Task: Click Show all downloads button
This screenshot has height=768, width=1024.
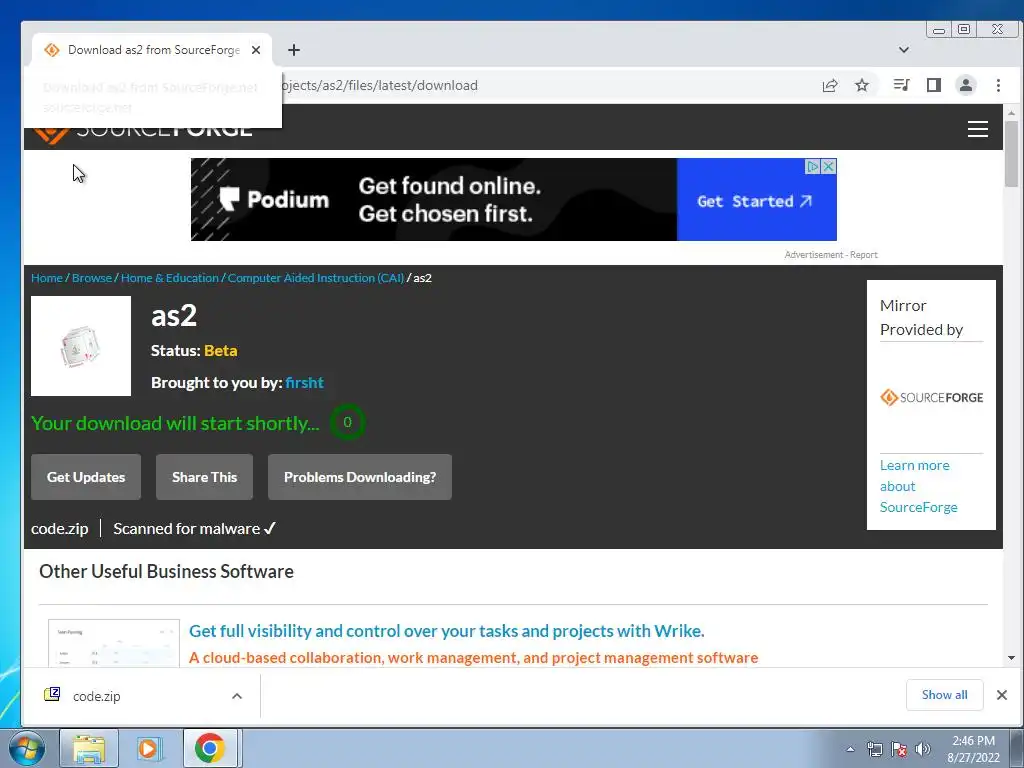Action: (944, 695)
